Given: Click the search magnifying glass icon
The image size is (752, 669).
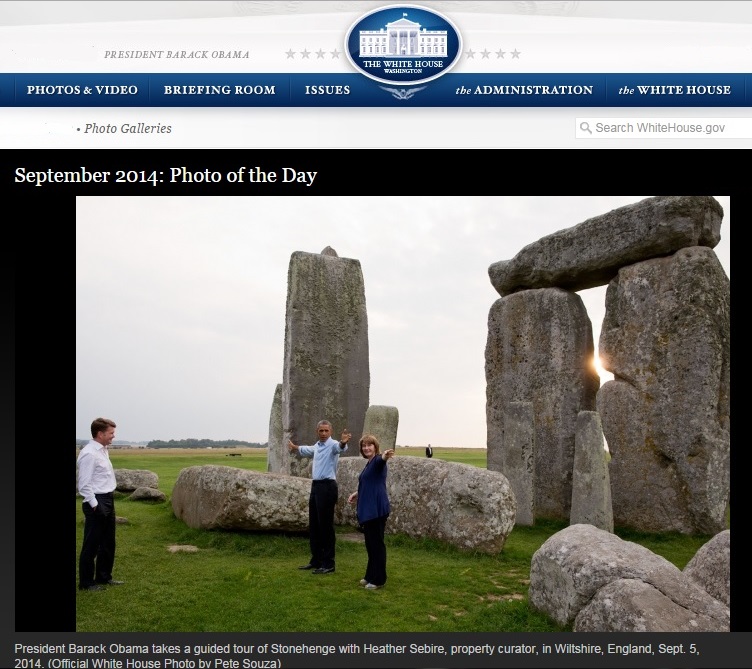Looking at the screenshot, I should pyautogui.click(x=586, y=128).
